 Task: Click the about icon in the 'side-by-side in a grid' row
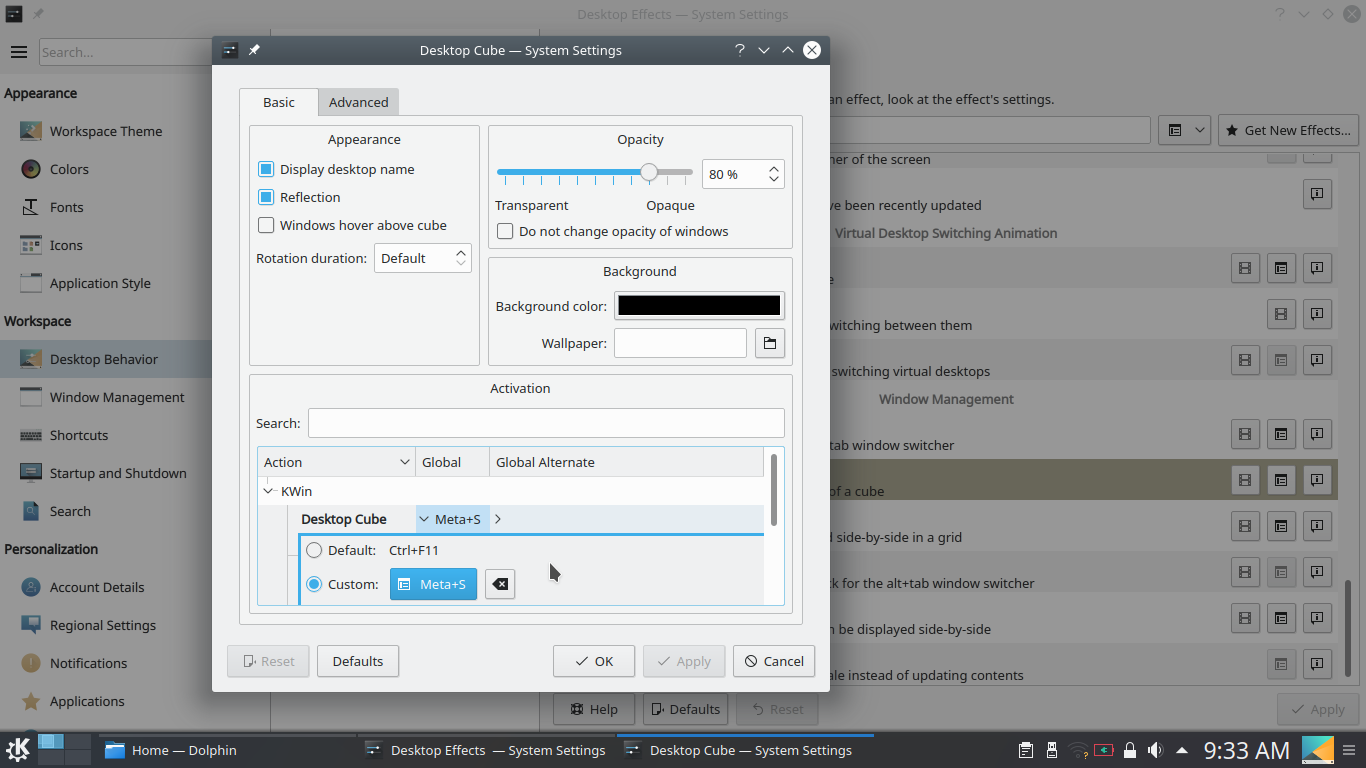[1318, 526]
